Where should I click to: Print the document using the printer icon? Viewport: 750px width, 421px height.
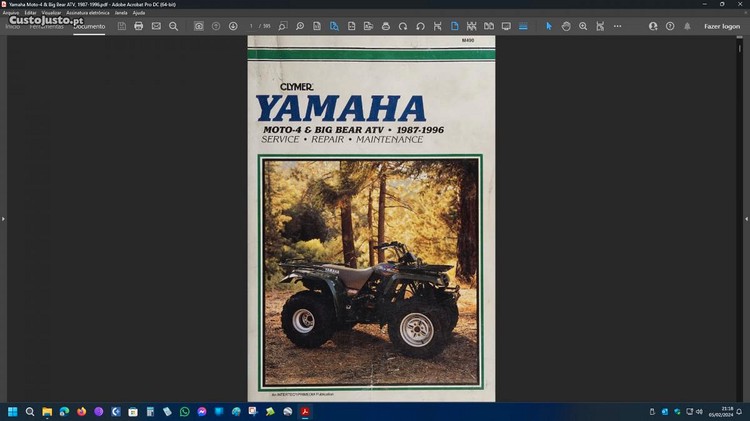[138, 26]
